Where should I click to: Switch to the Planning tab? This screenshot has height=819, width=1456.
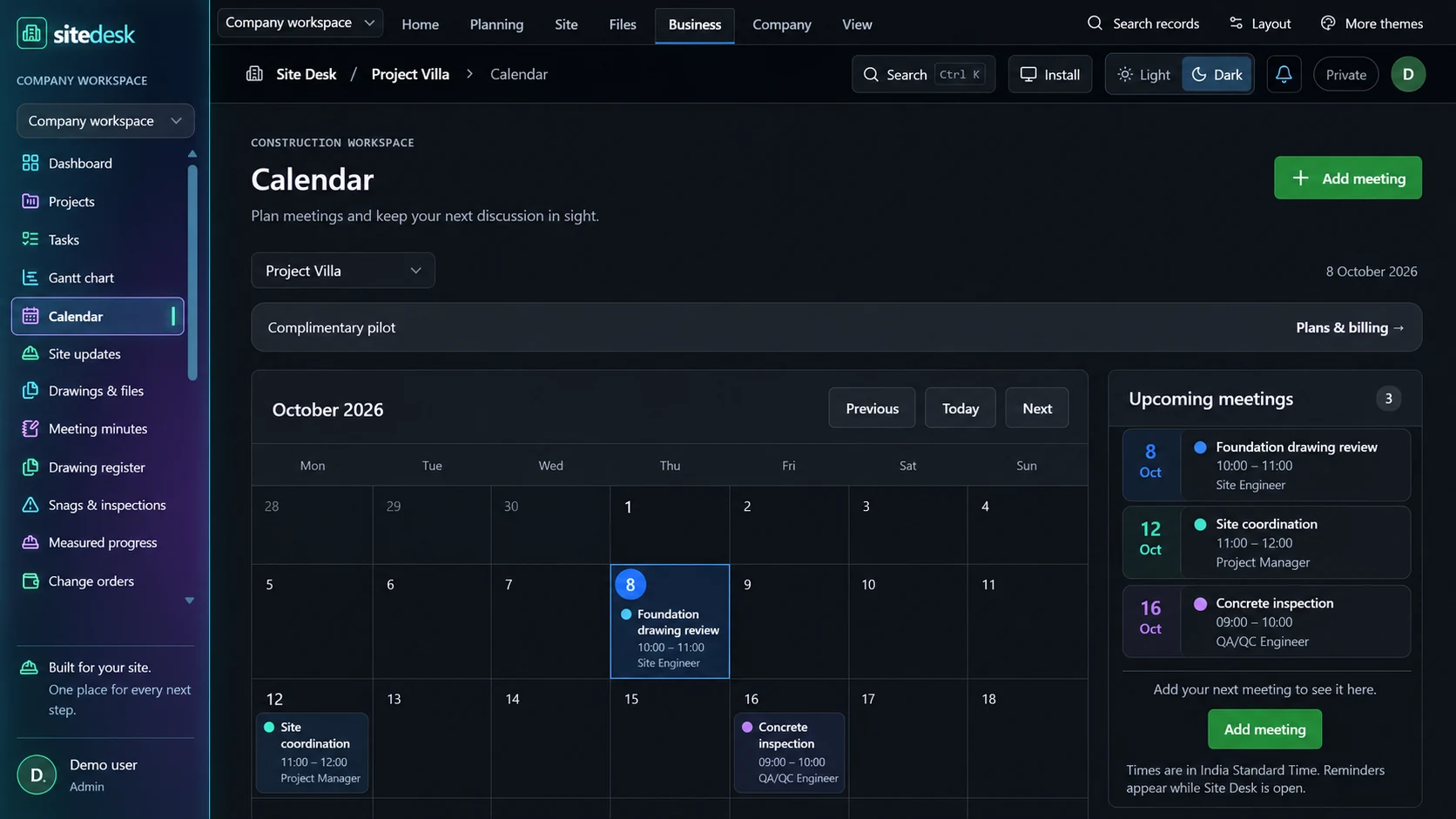tap(496, 24)
